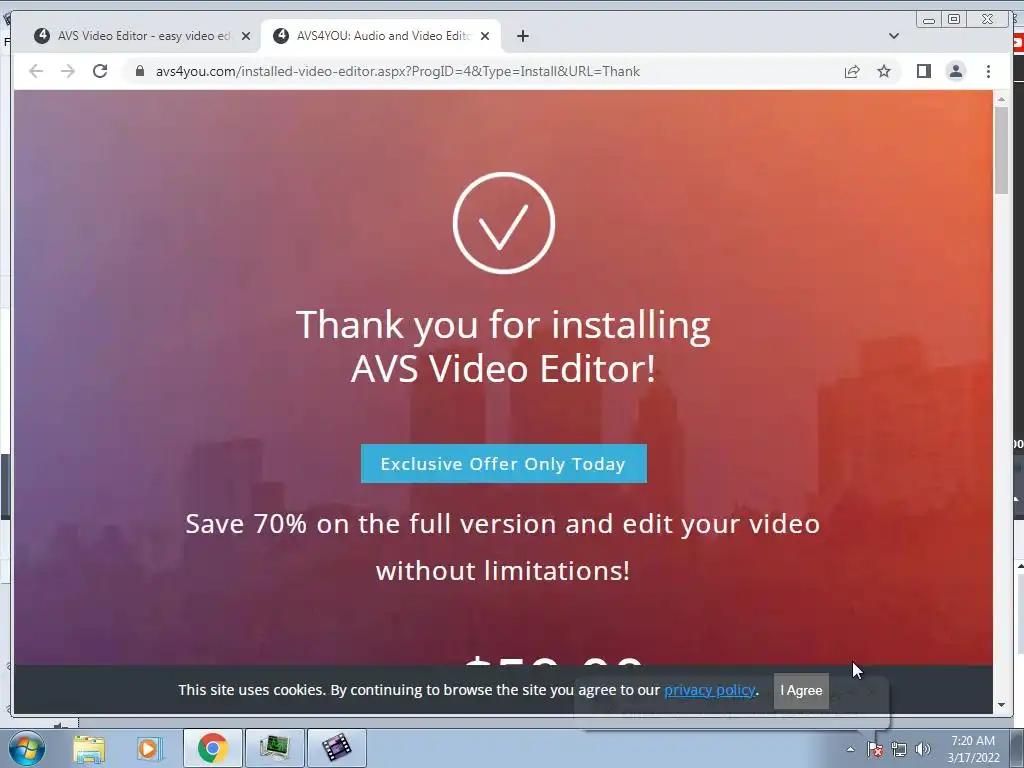Open a new browser tab
Image resolution: width=1024 pixels, height=768 pixels.
coord(522,36)
